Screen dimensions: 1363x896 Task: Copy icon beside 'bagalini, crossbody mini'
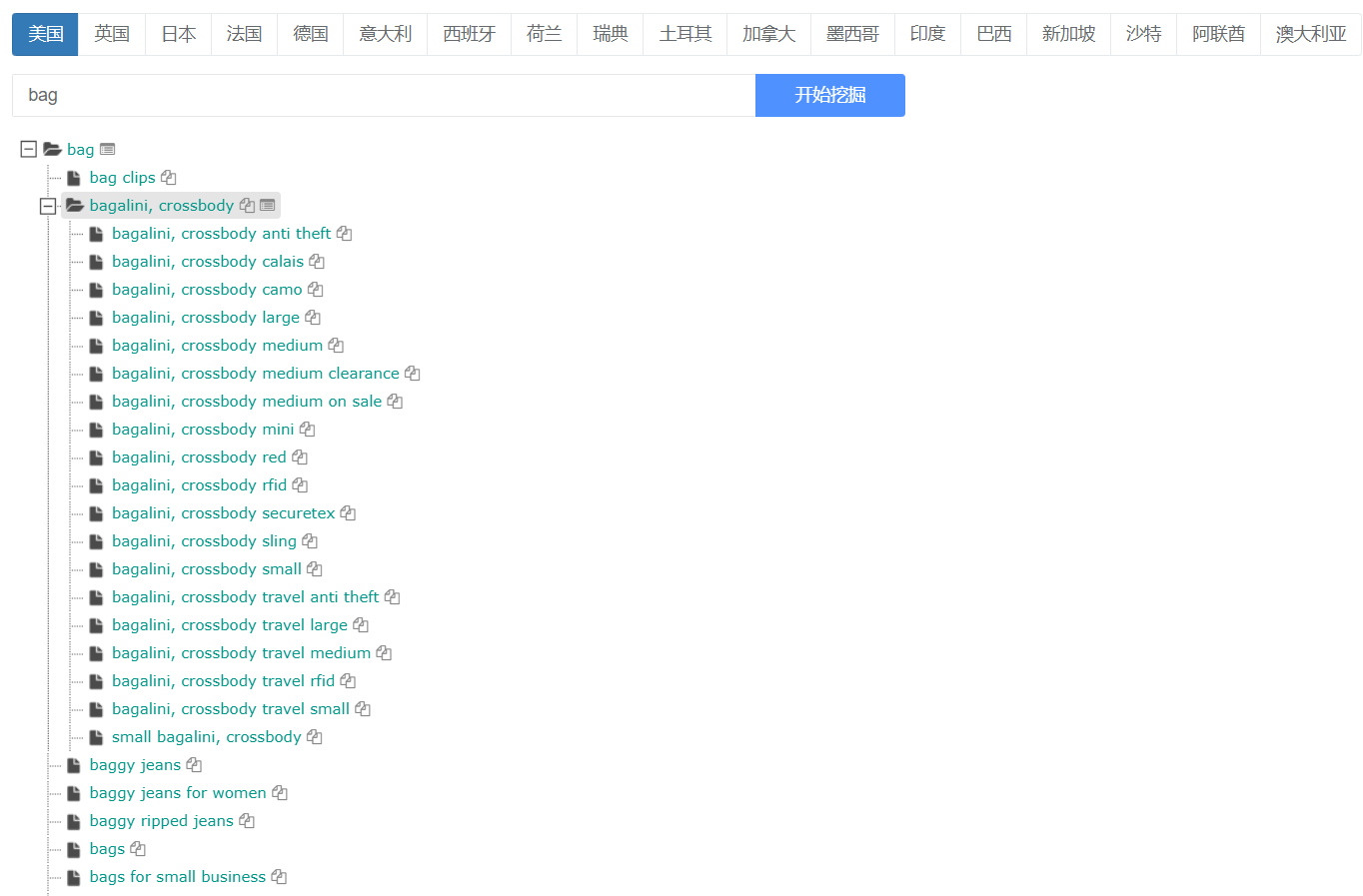[x=307, y=430]
